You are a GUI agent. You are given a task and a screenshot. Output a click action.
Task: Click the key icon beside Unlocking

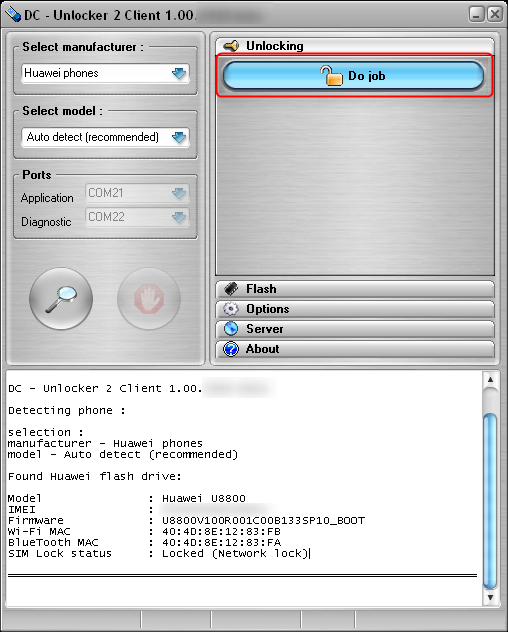(231, 46)
